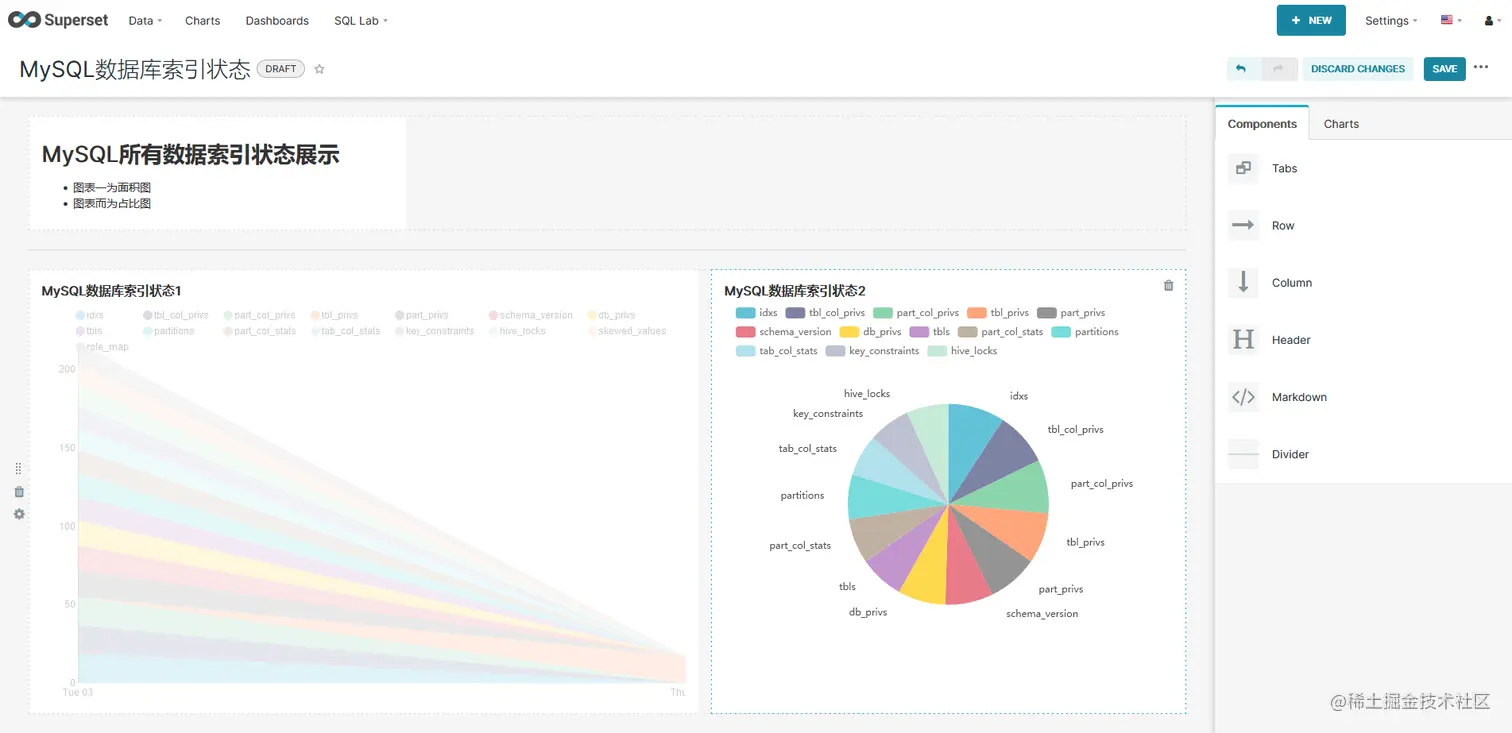Viewport: 1512px width, 733px height.
Task: Click bullet text 图表一为面积图
Action: (x=112, y=187)
